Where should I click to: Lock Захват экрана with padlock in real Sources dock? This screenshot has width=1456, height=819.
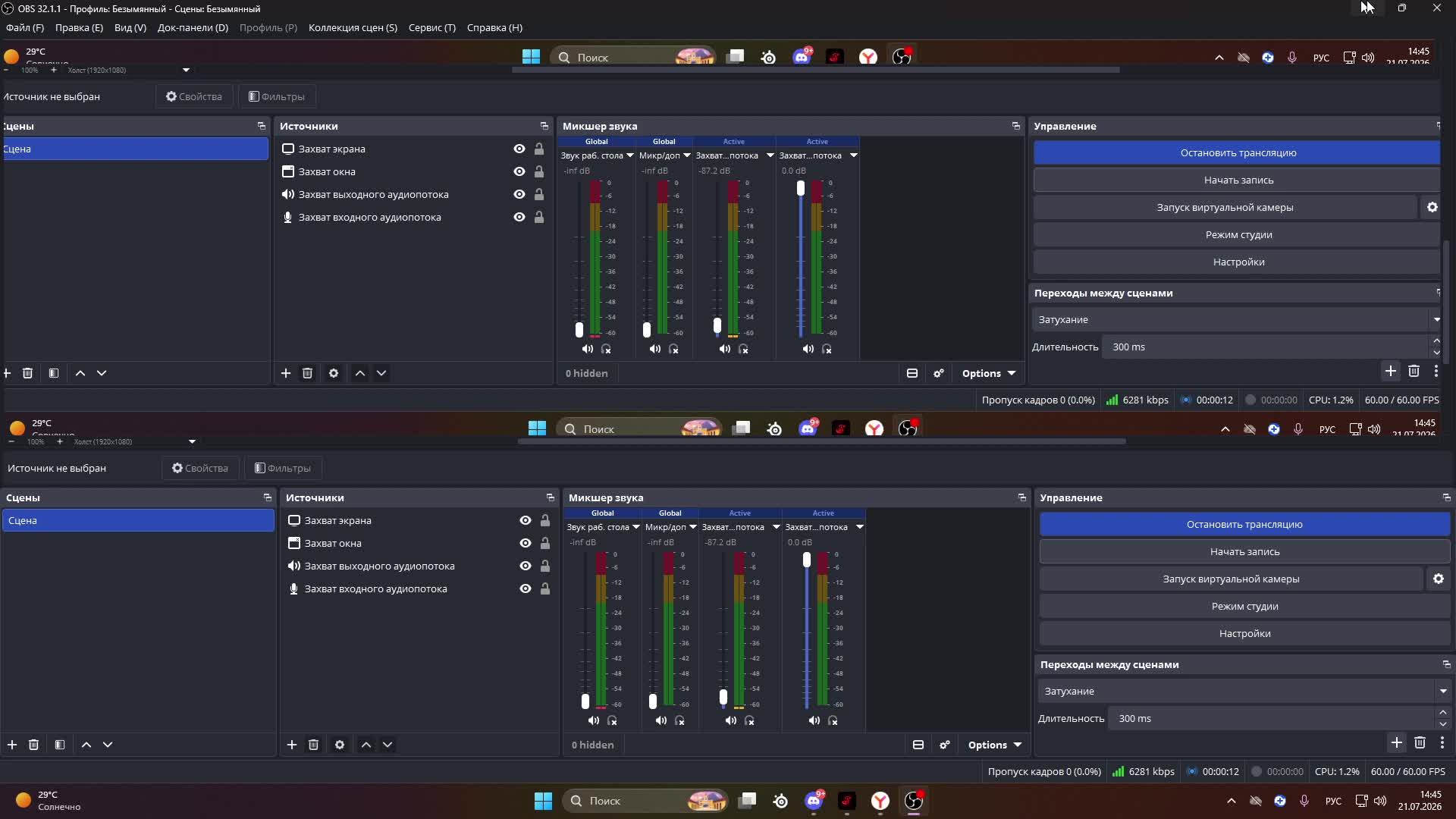(x=545, y=520)
